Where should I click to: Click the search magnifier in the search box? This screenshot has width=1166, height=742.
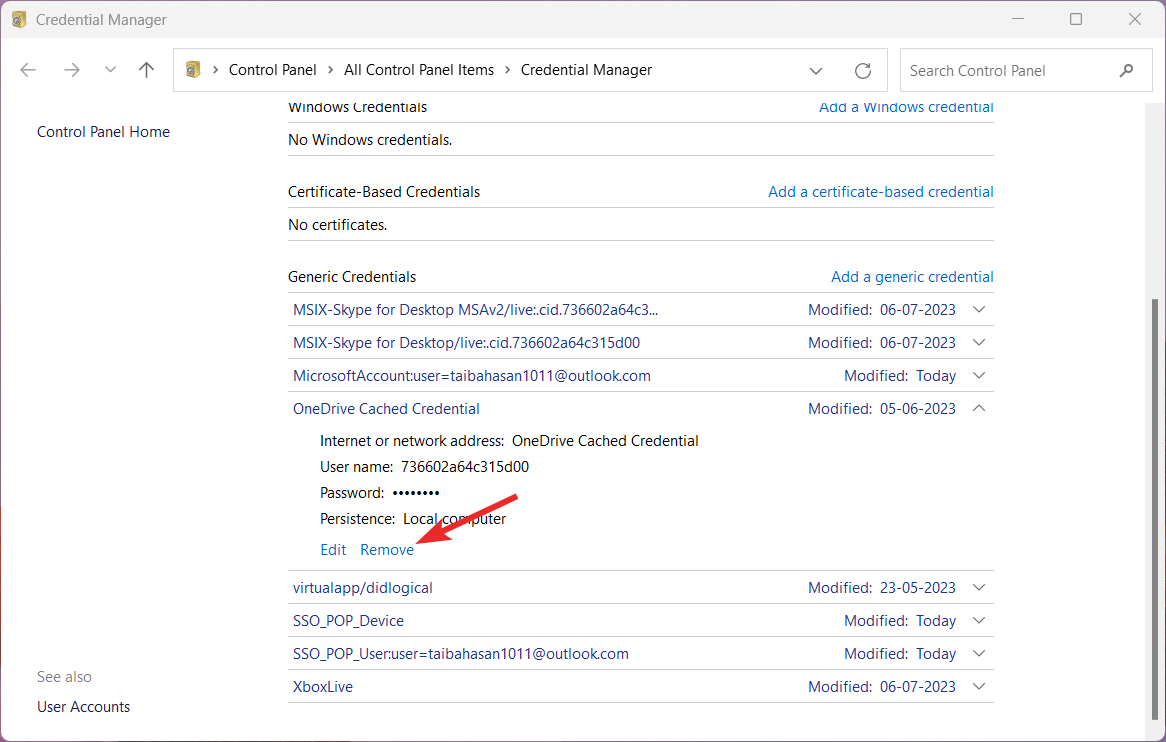pyautogui.click(x=1127, y=70)
